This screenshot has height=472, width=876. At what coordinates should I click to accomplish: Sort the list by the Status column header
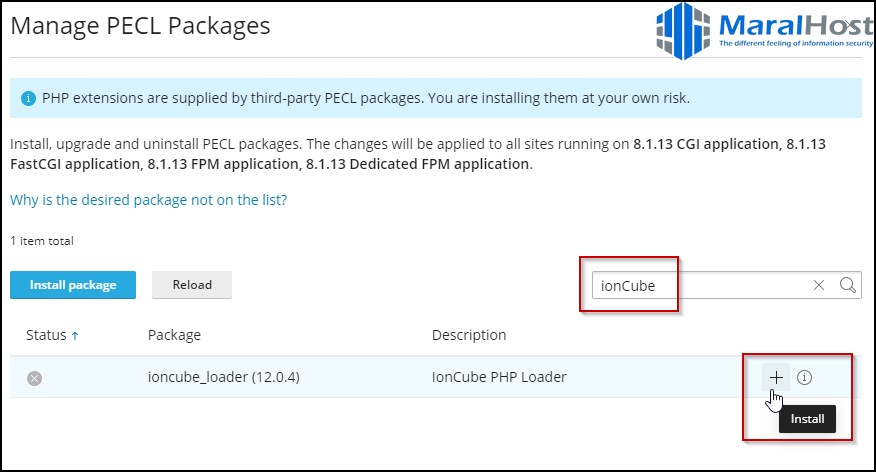click(46, 335)
